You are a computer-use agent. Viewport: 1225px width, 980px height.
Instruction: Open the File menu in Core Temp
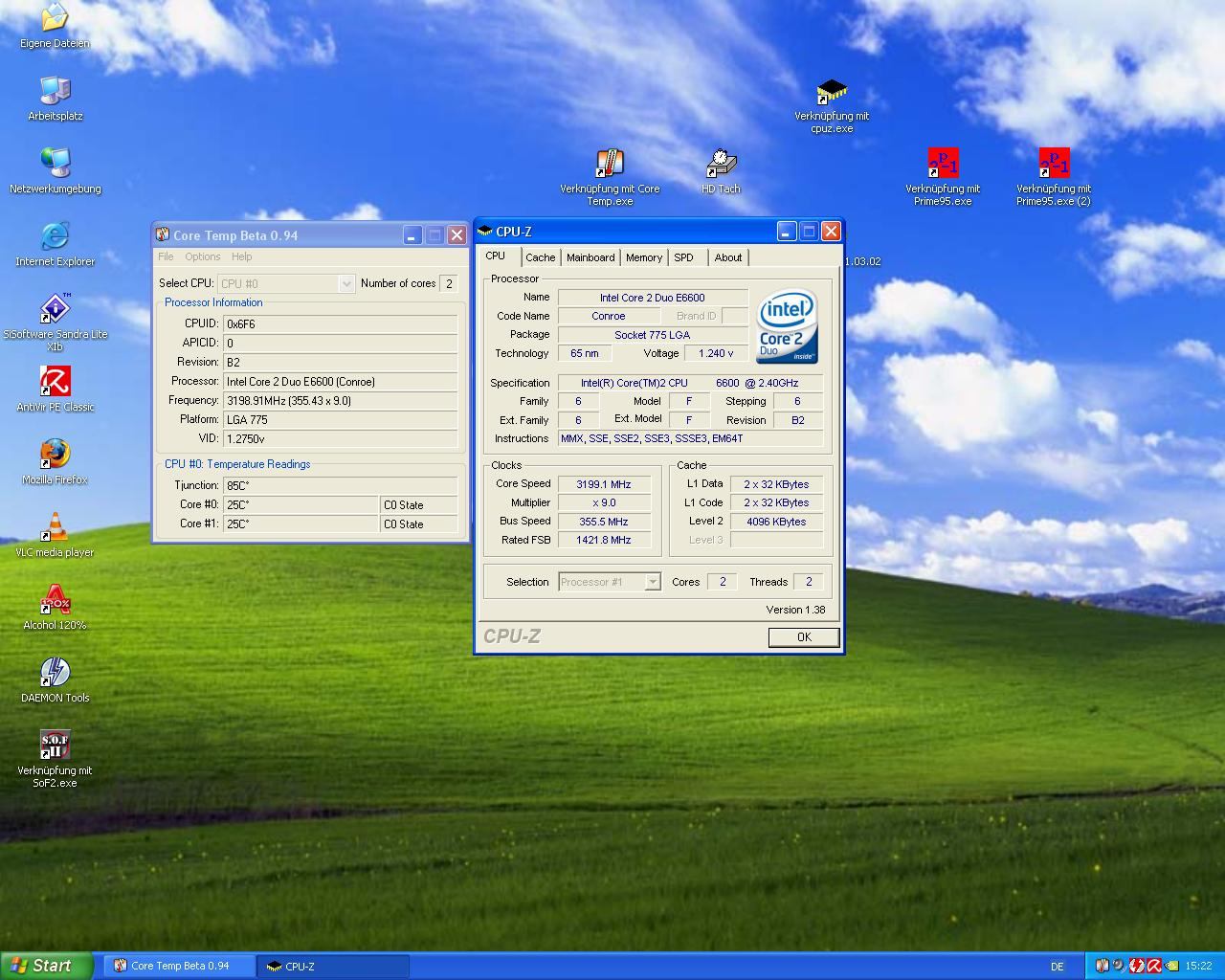click(166, 256)
